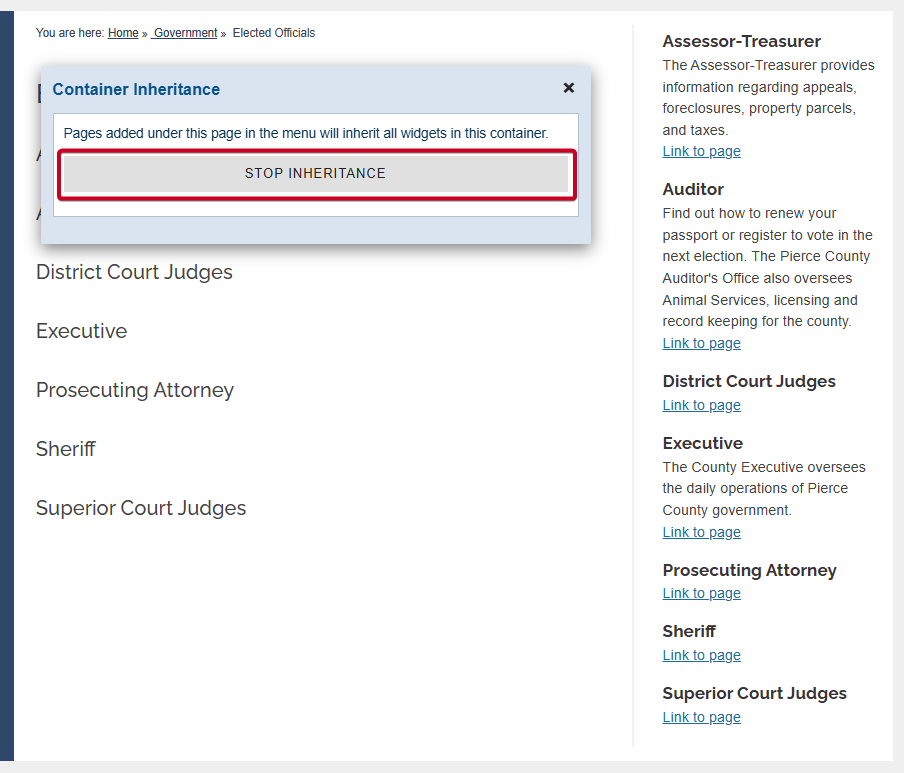Select District Court Judges heading in main content
This screenshot has height=773, width=904.
[134, 272]
